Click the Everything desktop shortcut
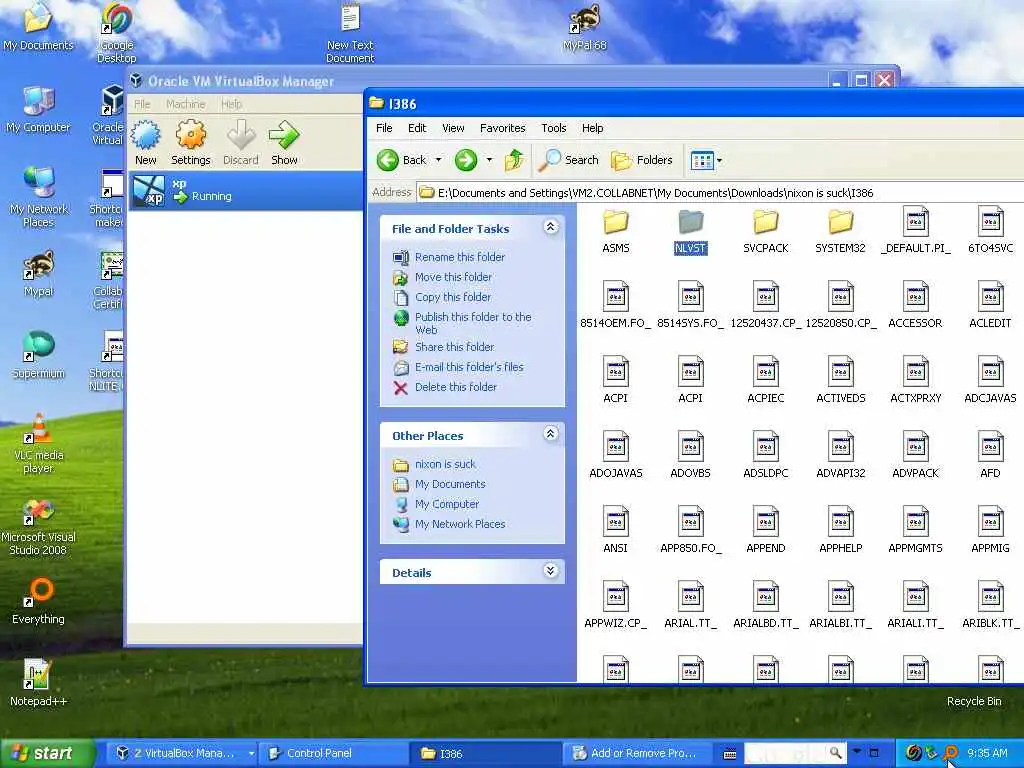Viewport: 1024px width, 768px height. (39, 601)
